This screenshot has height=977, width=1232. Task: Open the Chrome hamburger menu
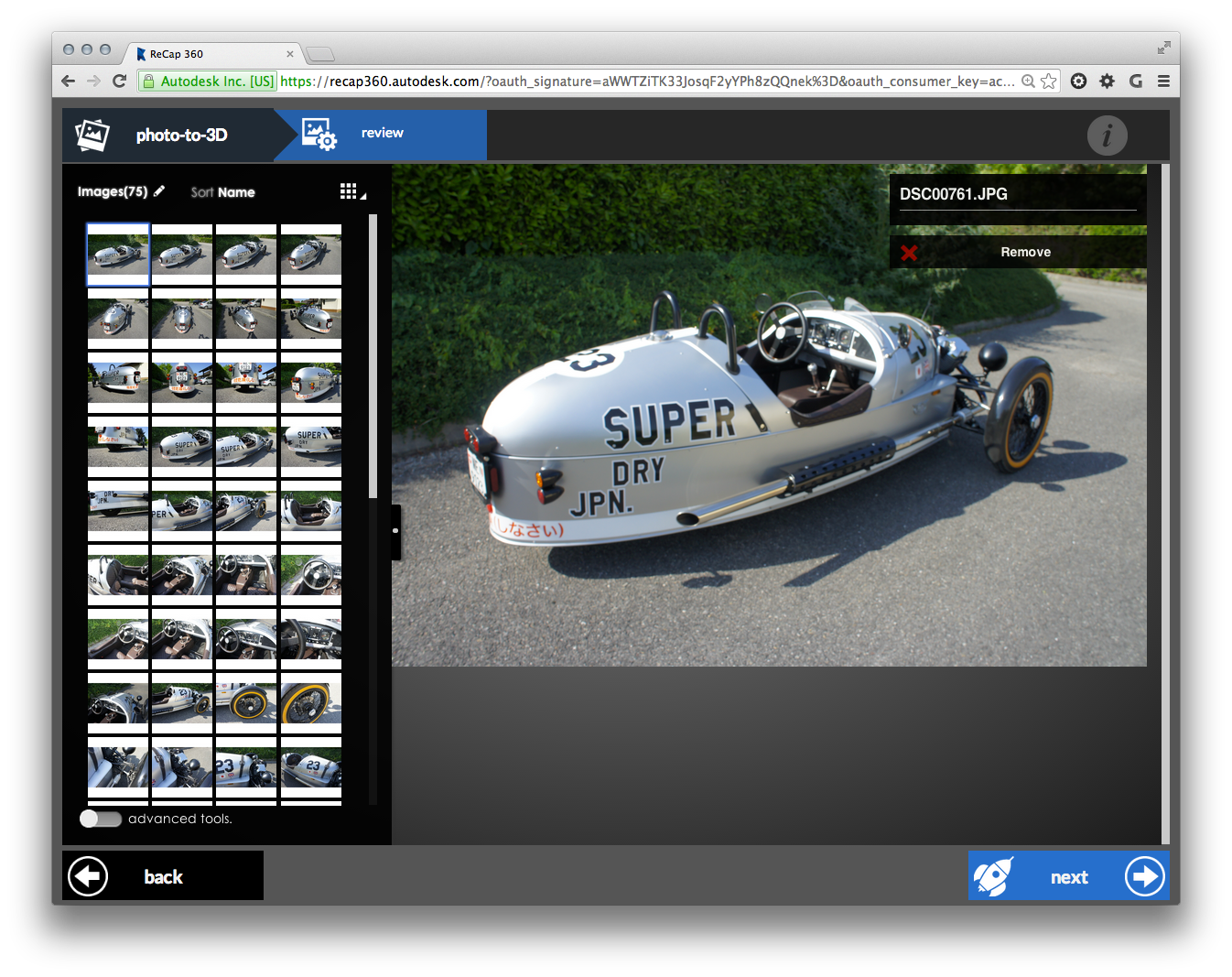pyautogui.click(x=1163, y=81)
